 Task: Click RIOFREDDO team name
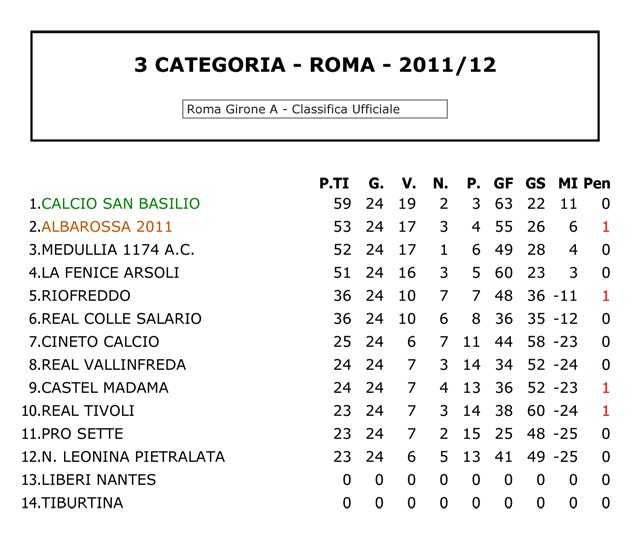point(86,296)
